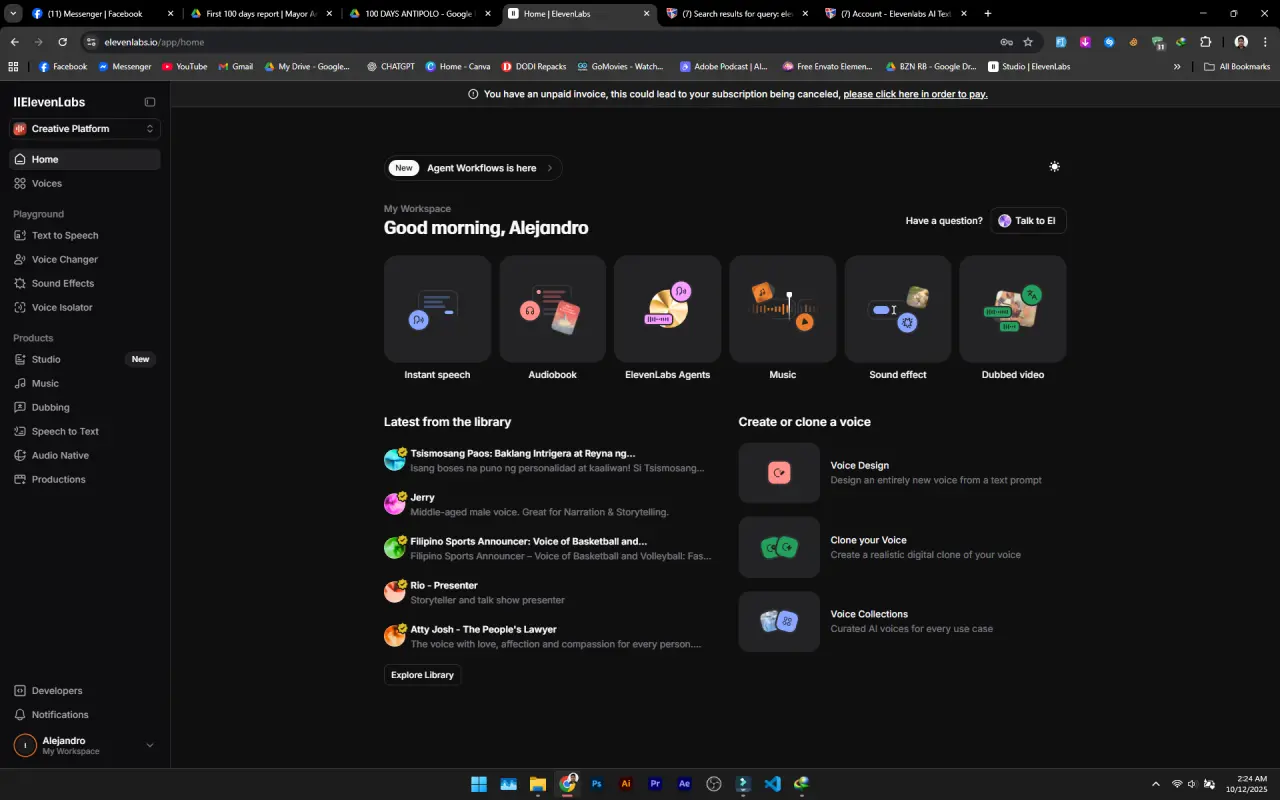
Task: Open the CHATGPT bookmark
Action: [x=390, y=67]
